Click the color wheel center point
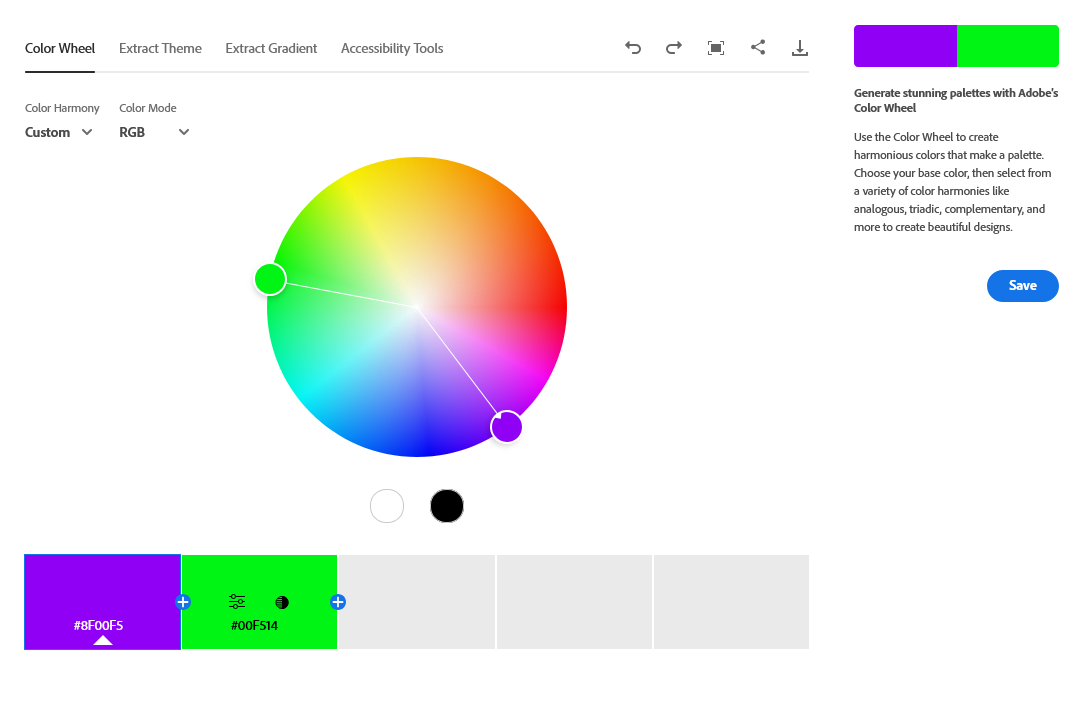 417,307
